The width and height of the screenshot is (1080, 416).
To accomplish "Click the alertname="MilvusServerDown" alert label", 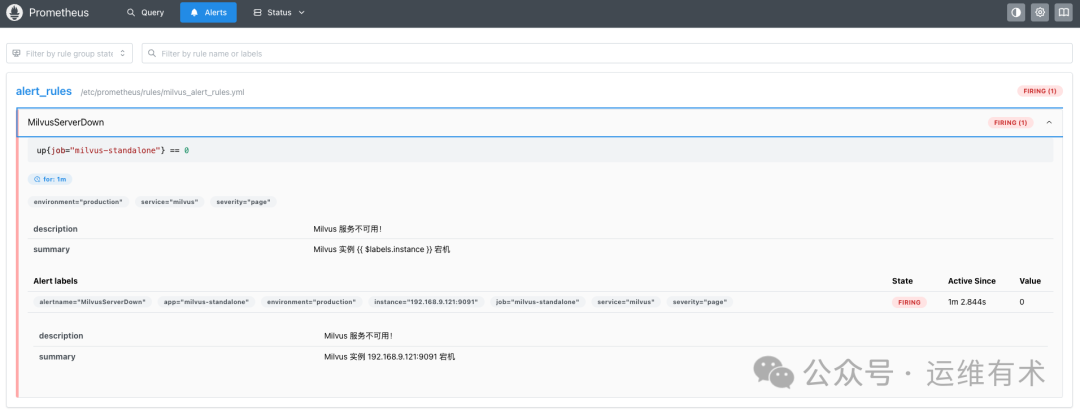I will click(93, 302).
